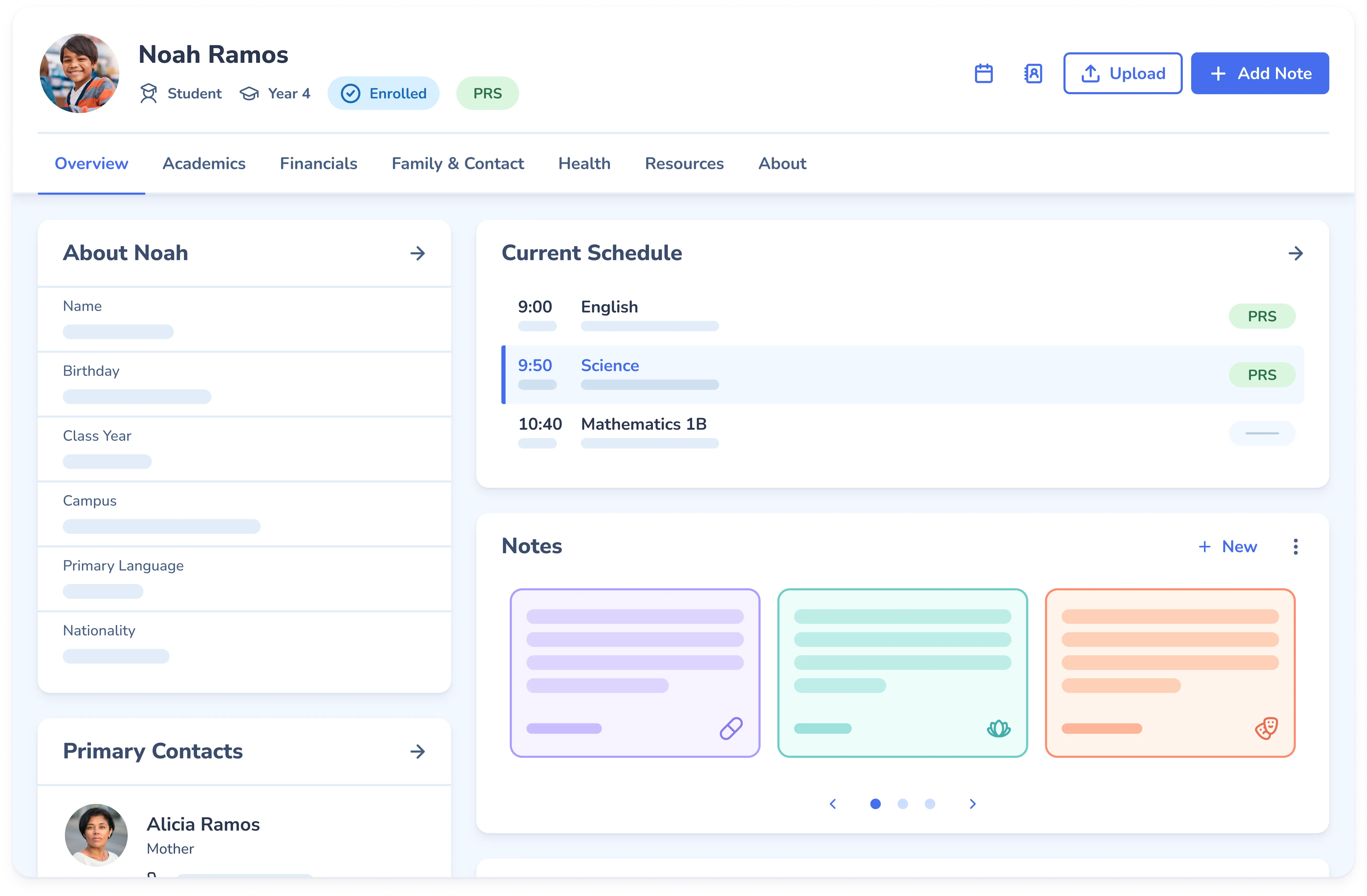Open the calendar icon in the header
The height and width of the screenshot is (896, 1367).
point(984,73)
